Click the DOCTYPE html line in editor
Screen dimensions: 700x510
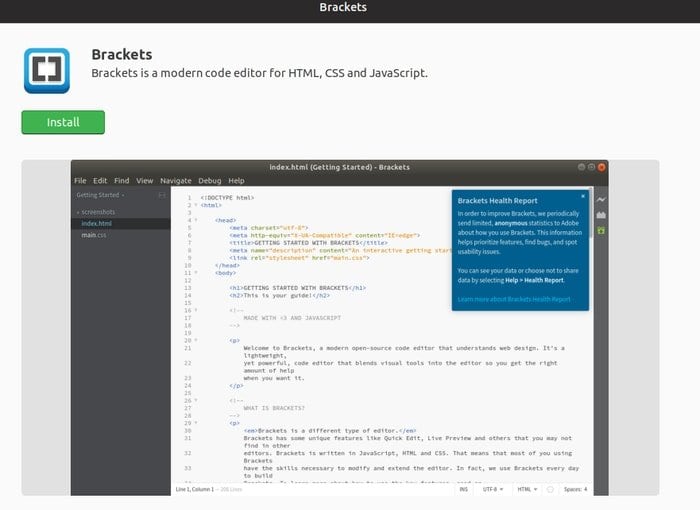pyautogui.click(x=227, y=197)
